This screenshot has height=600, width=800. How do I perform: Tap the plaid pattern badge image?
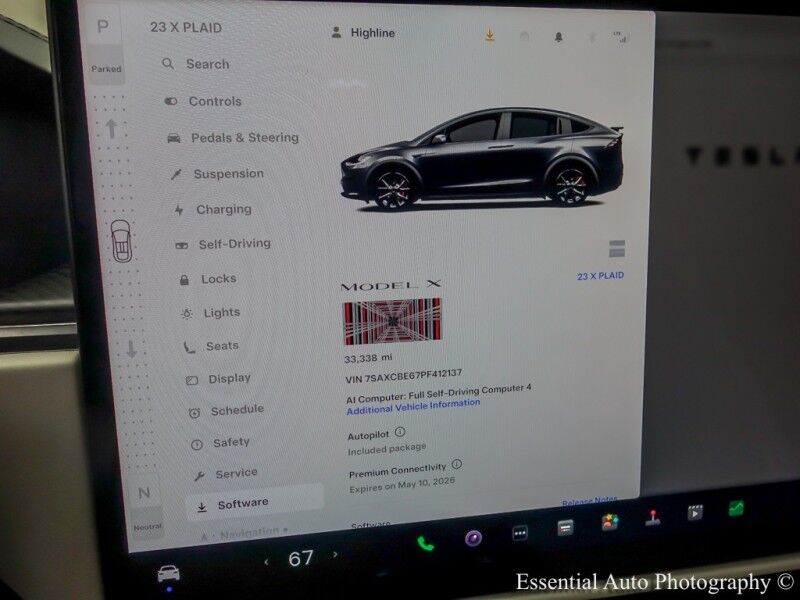392,321
